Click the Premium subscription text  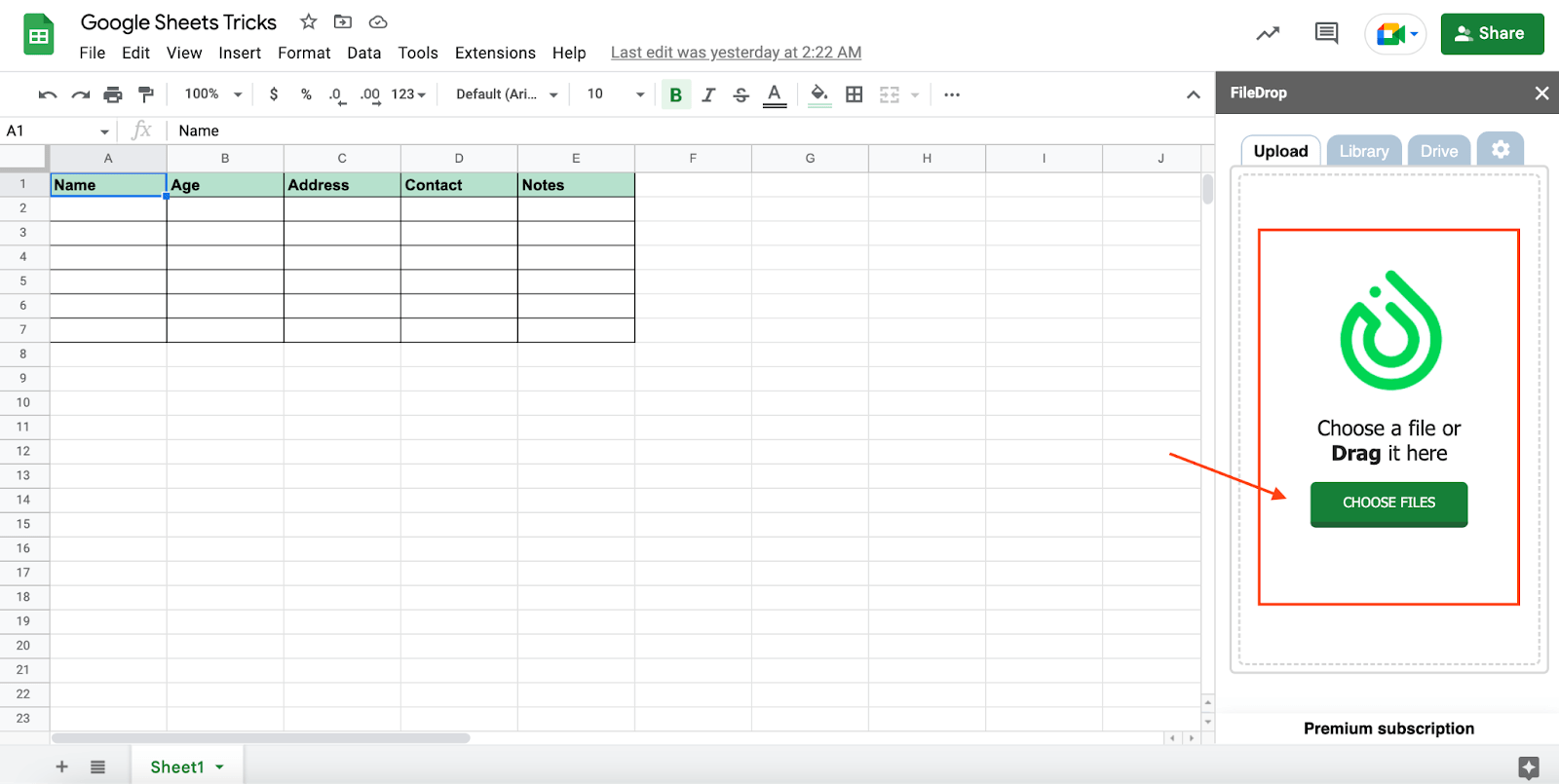pos(1388,728)
